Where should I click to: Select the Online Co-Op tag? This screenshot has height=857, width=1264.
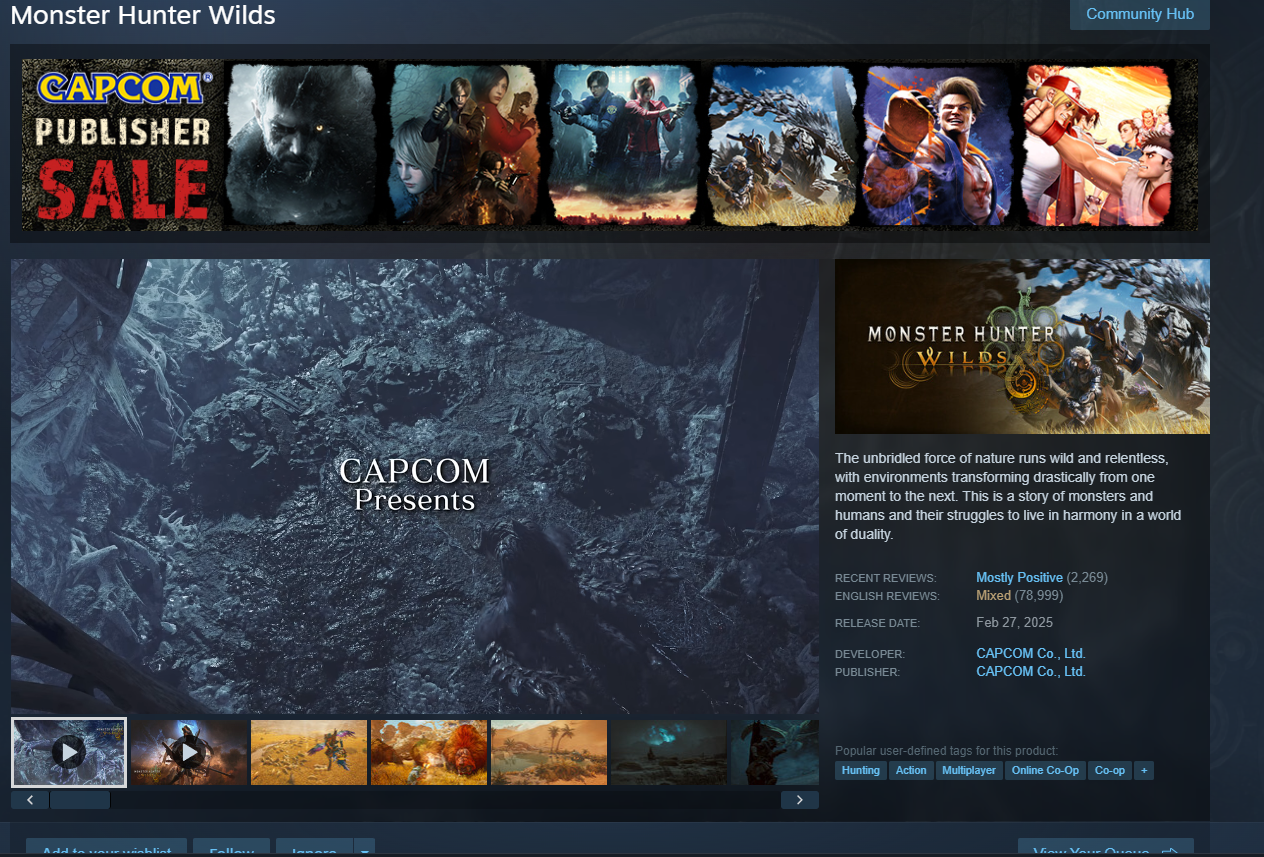1045,770
